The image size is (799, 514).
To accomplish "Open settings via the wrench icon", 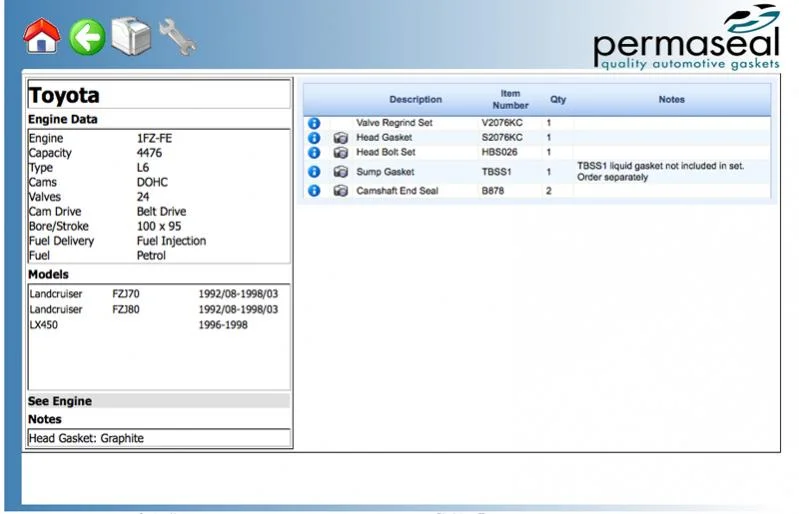I will pos(177,37).
